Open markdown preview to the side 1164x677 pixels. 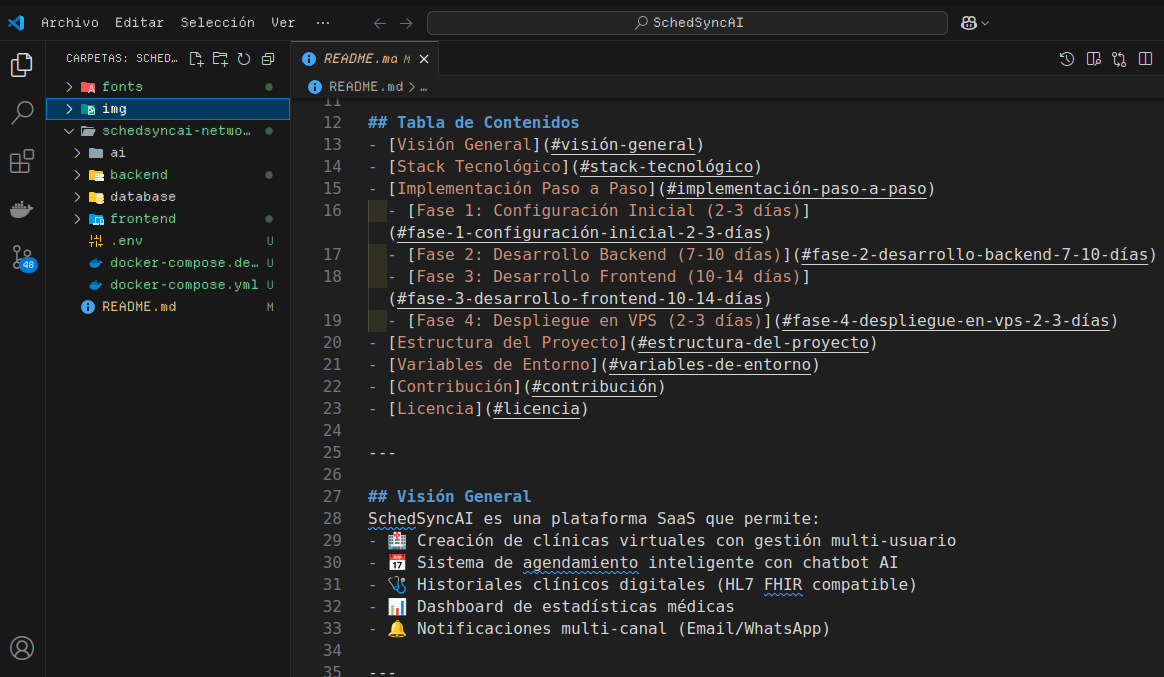click(1093, 59)
